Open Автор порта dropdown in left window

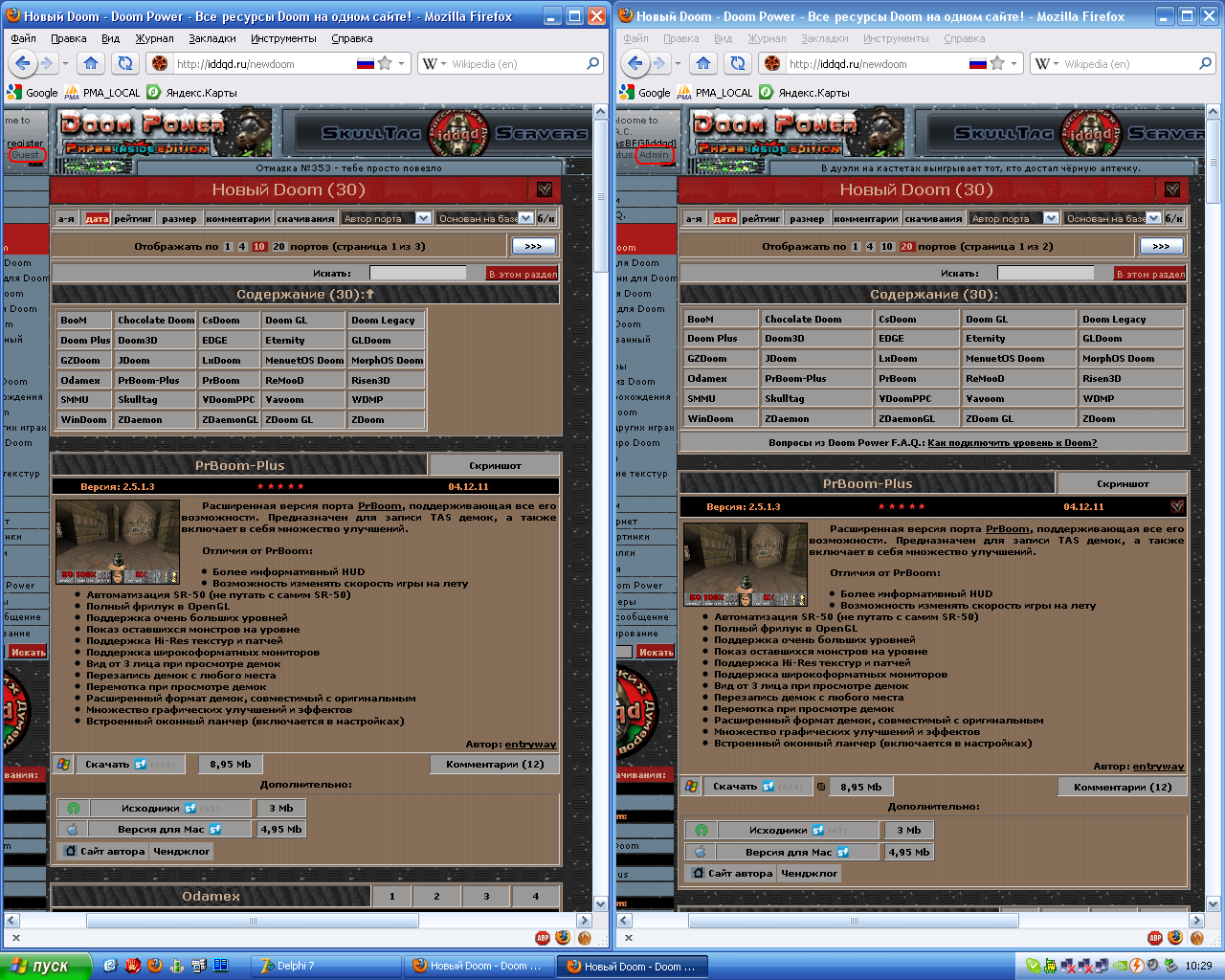(x=423, y=218)
